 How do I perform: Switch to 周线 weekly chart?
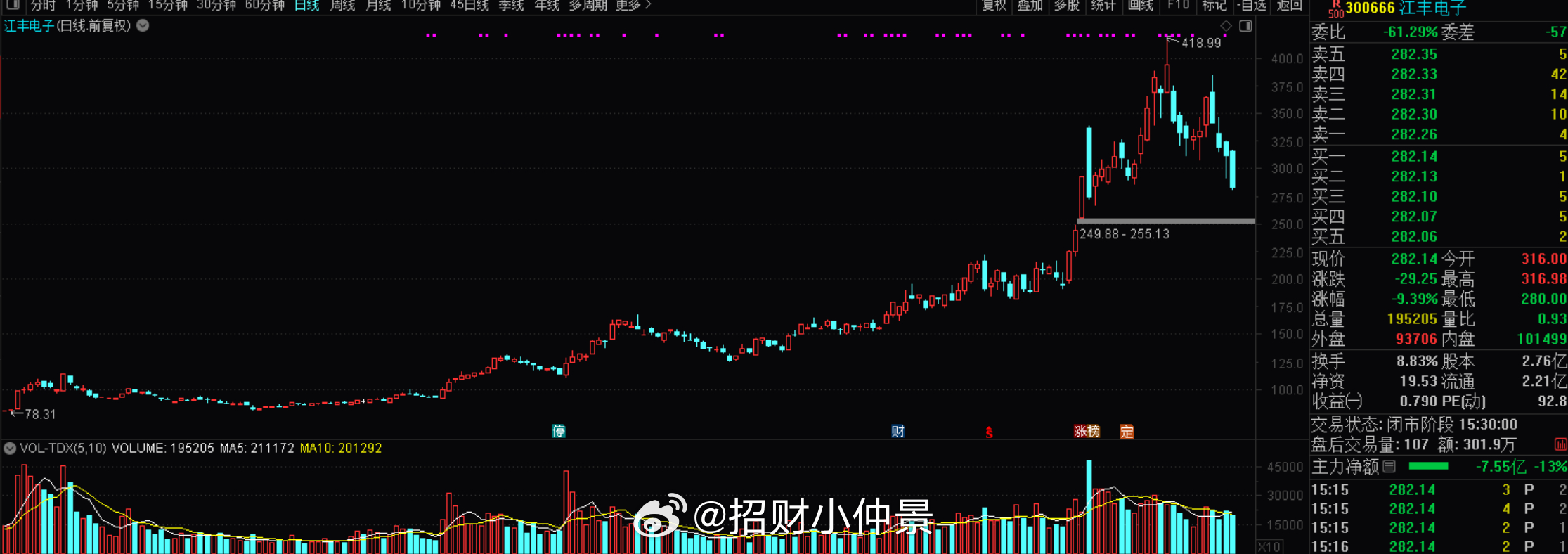[343, 6]
